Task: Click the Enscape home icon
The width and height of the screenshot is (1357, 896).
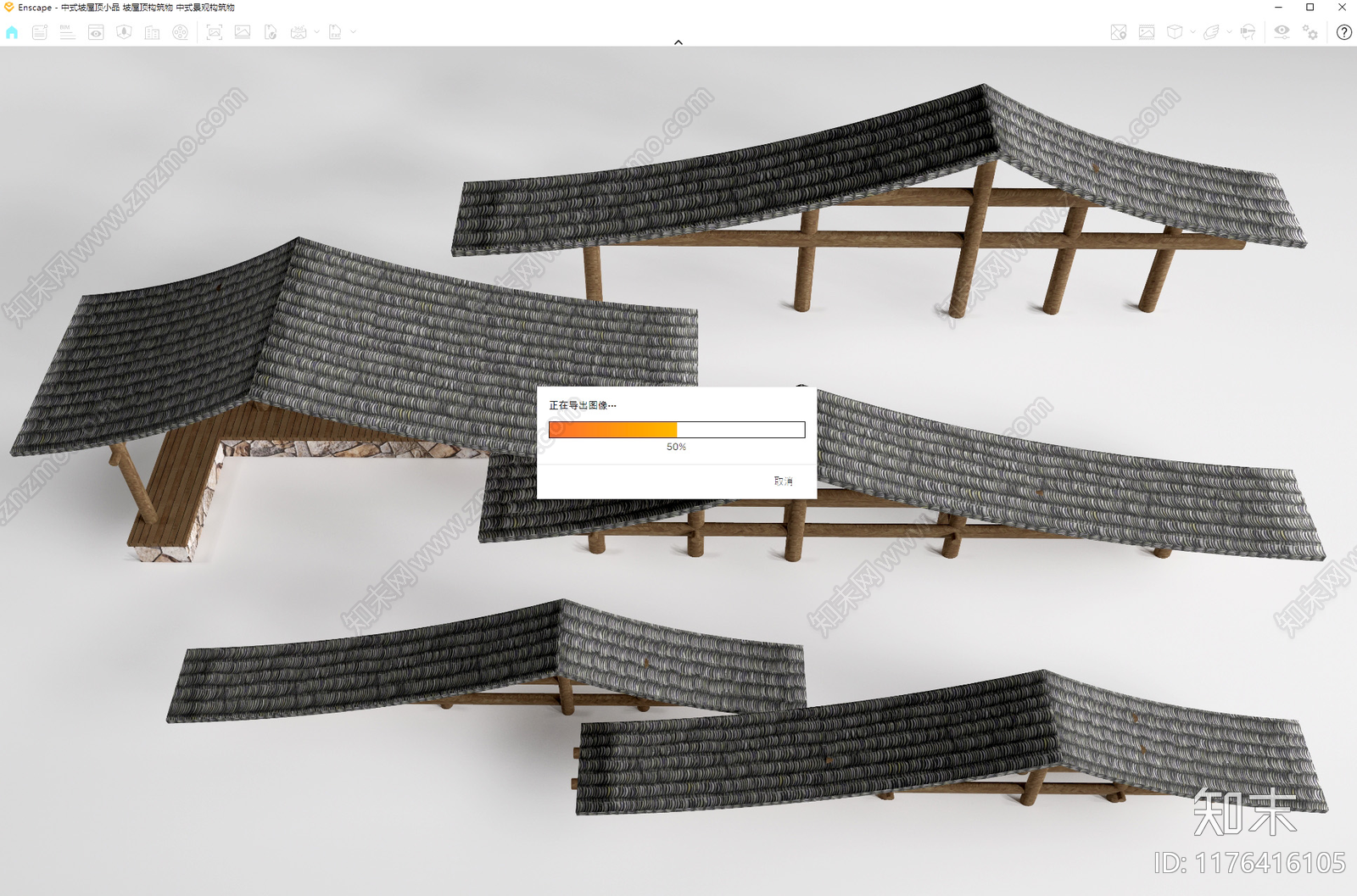Action: click(12, 32)
